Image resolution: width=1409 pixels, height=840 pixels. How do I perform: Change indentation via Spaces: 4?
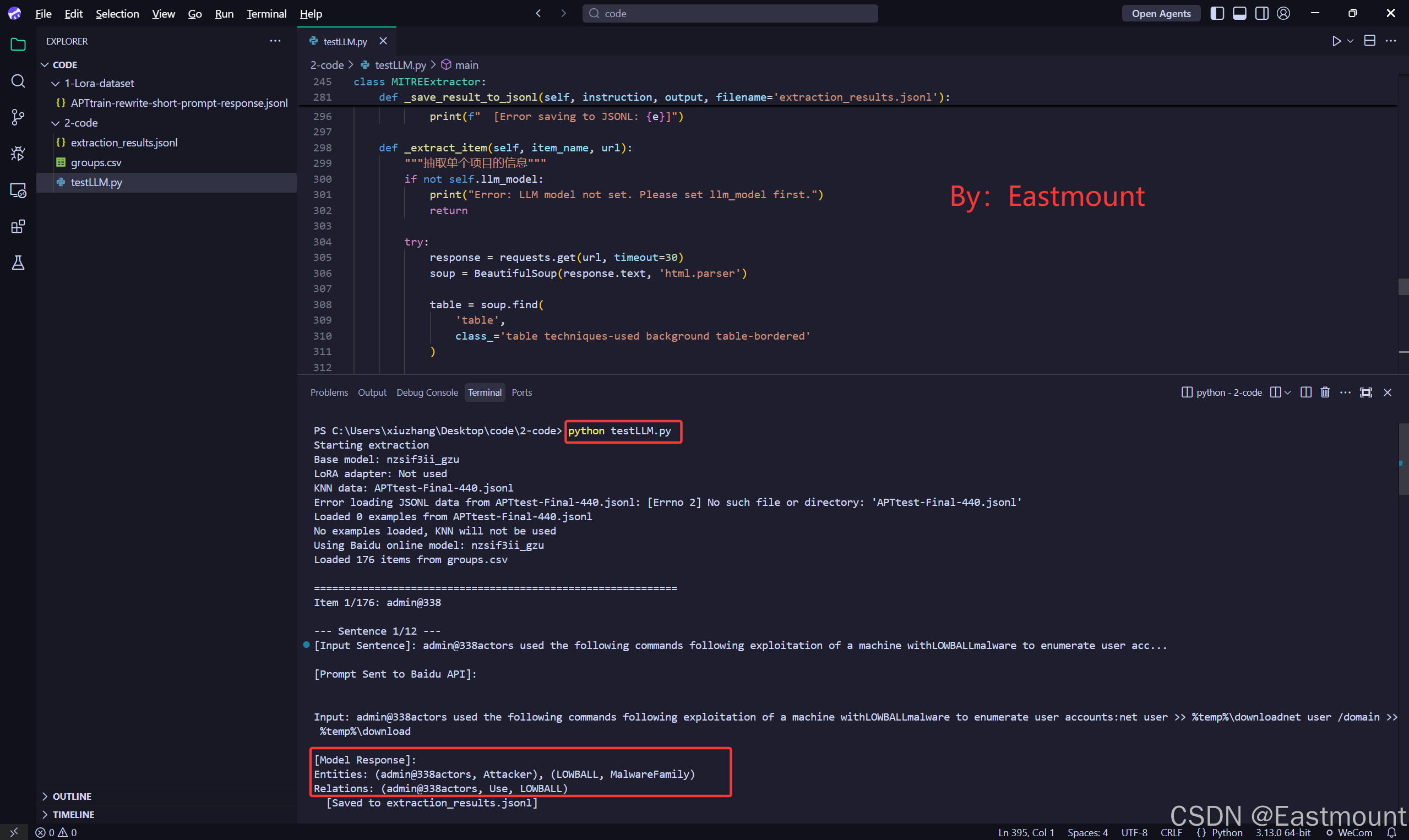[x=1087, y=832]
